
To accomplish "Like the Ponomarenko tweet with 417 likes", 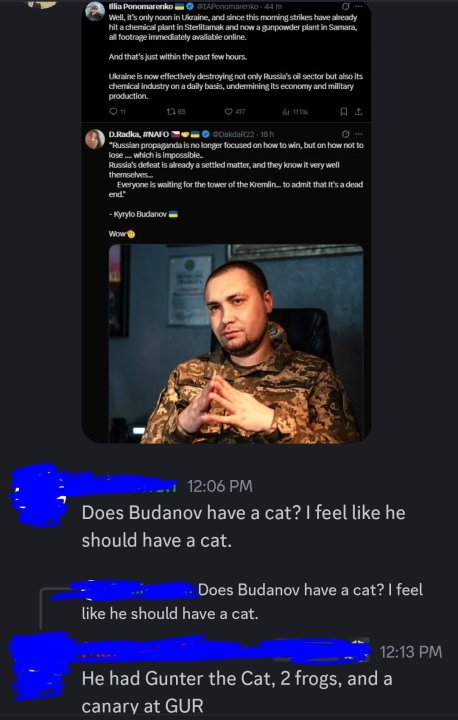I will coord(234,111).
